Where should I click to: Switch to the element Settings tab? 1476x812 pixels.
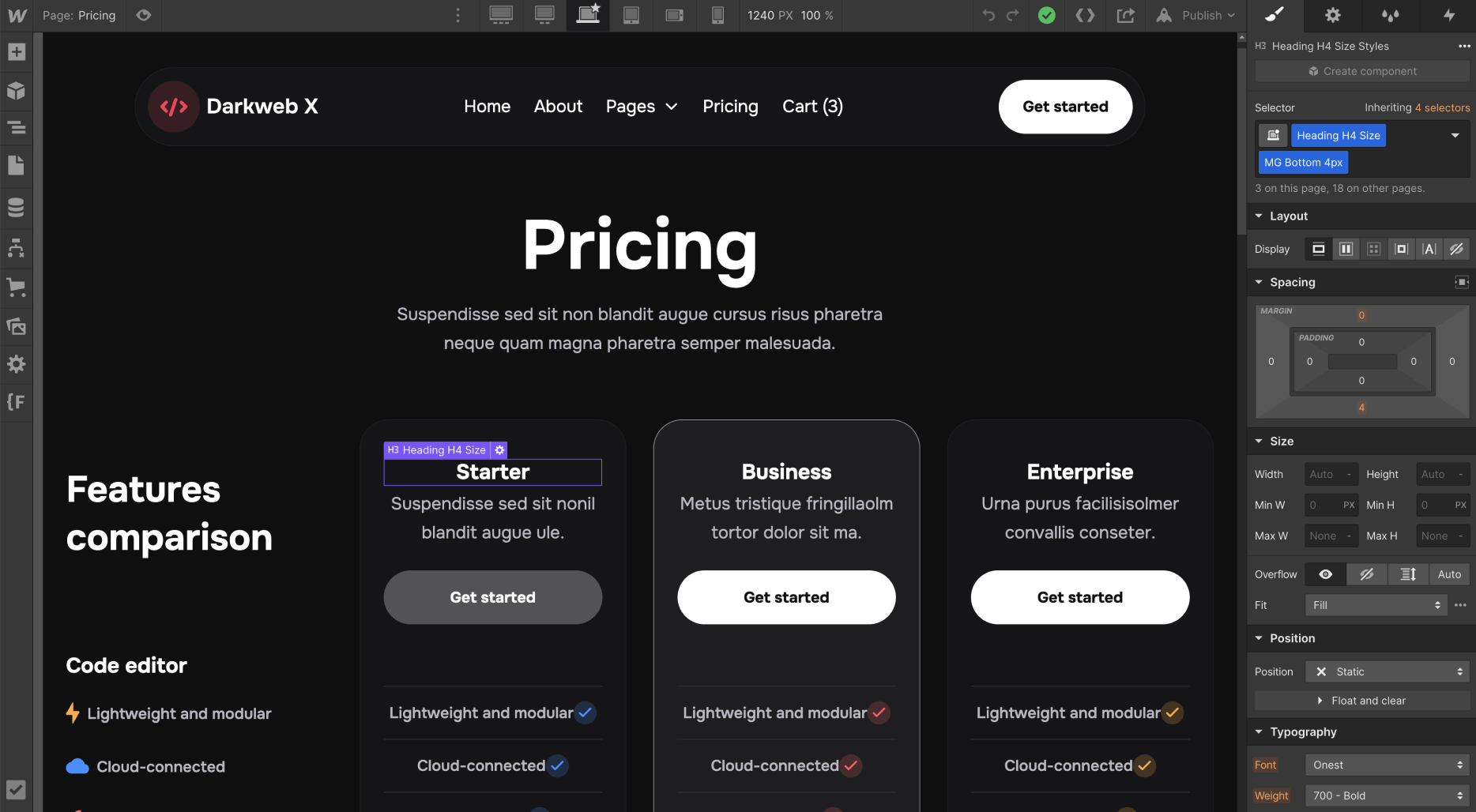point(1332,16)
